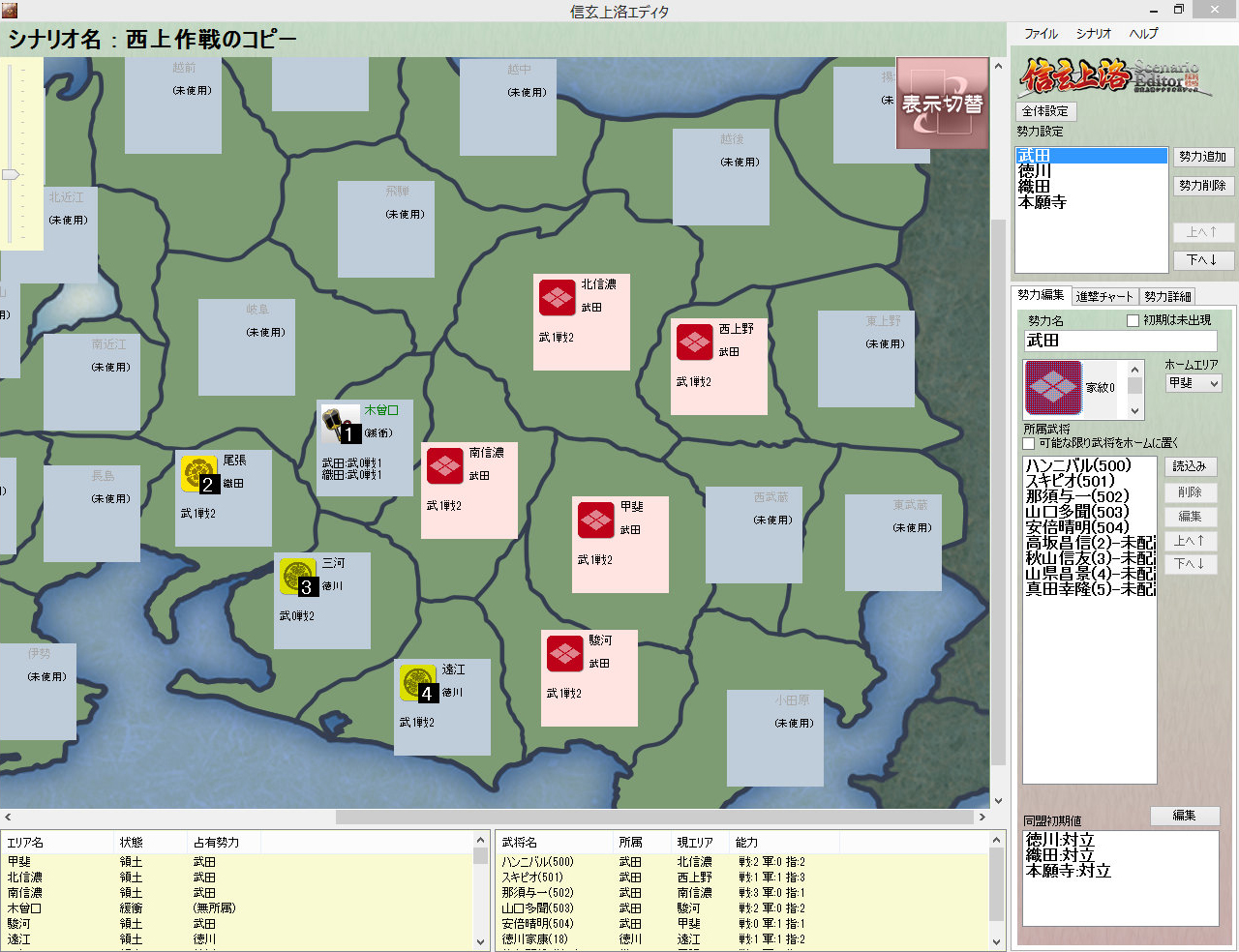Select the 西上野 Takeda crest icon
This screenshot has width=1239, height=952.
pyautogui.click(x=695, y=342)
